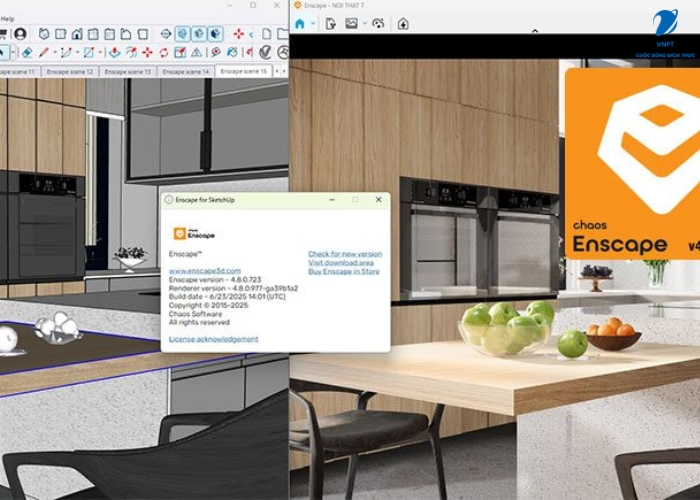Switch to Front view house icon
Viewport: 700px width, 500px height.
coord(77,34)
